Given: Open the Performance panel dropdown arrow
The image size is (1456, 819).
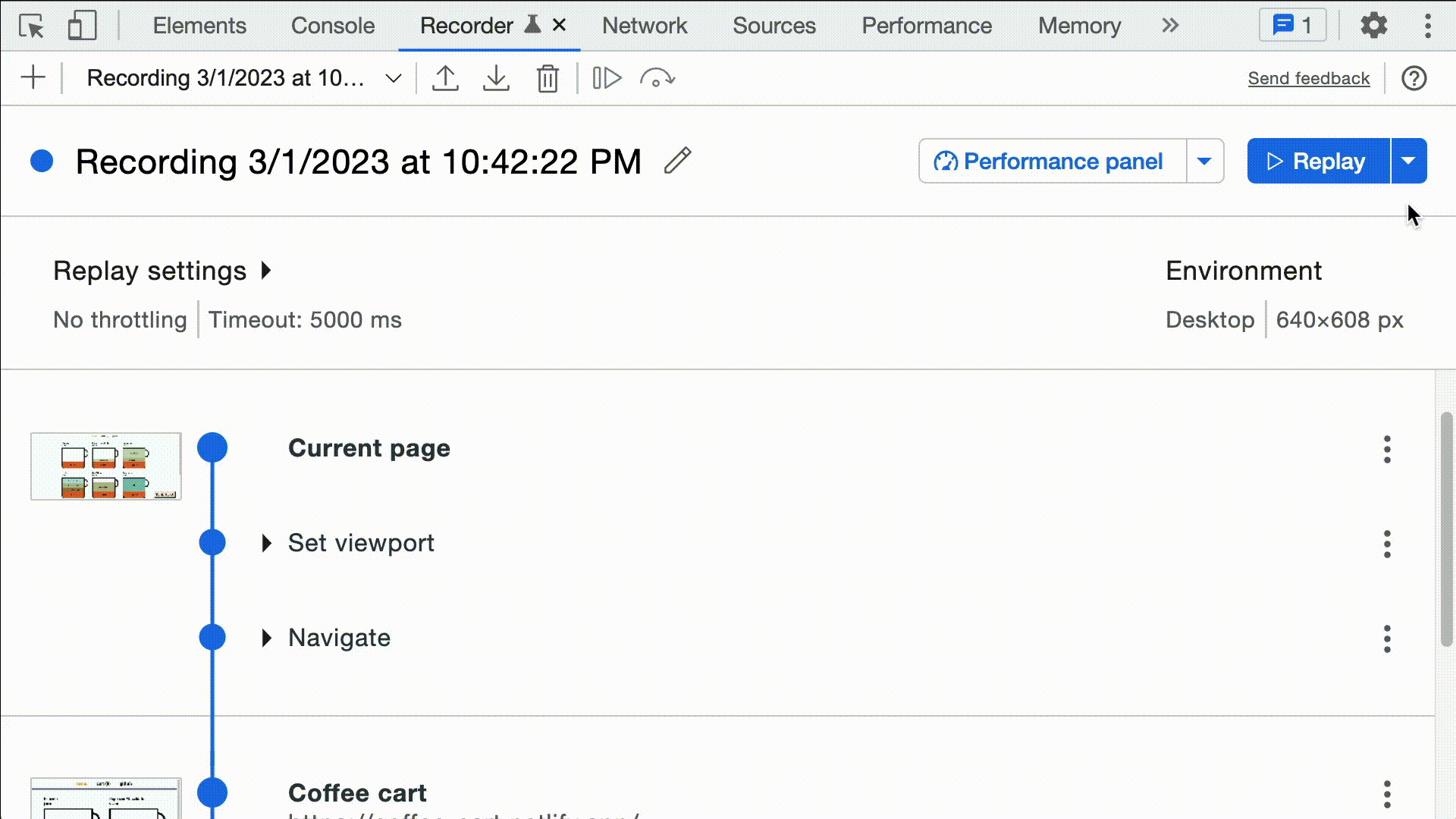Looking at the screenshot, I should tap(1204, 161).
